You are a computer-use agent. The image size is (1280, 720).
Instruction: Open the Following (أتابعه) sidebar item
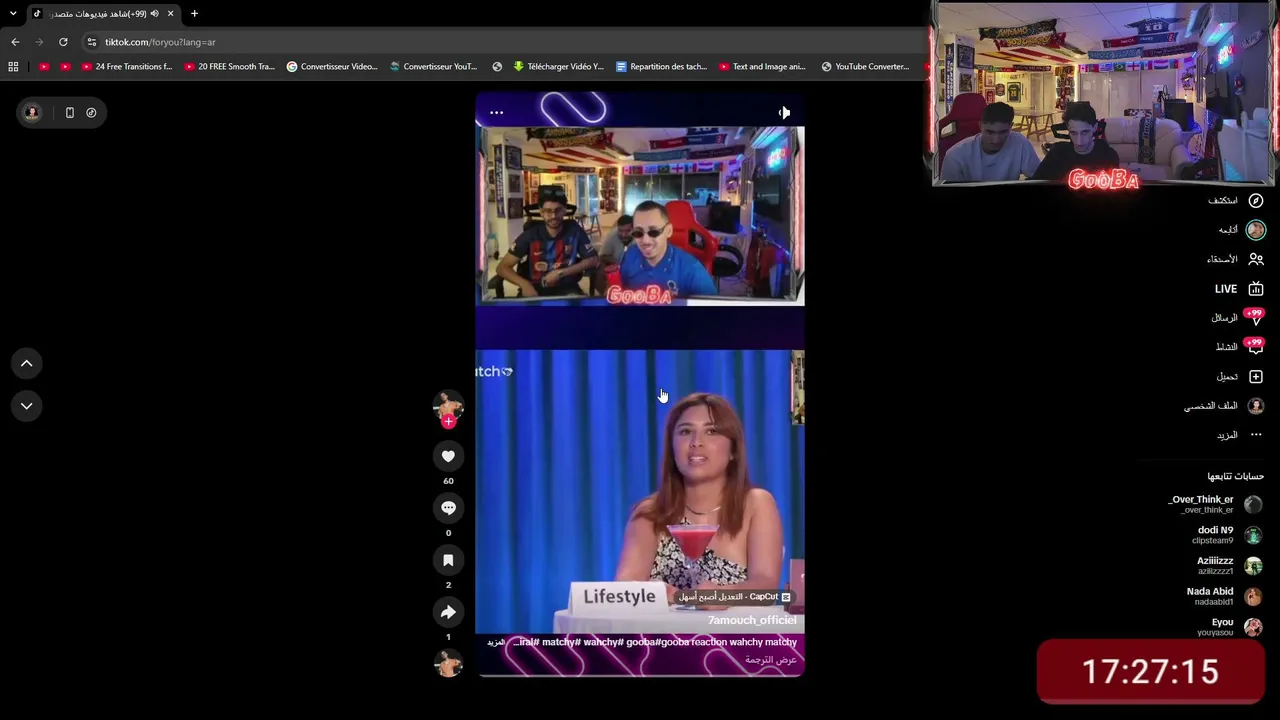point(1240,230)
